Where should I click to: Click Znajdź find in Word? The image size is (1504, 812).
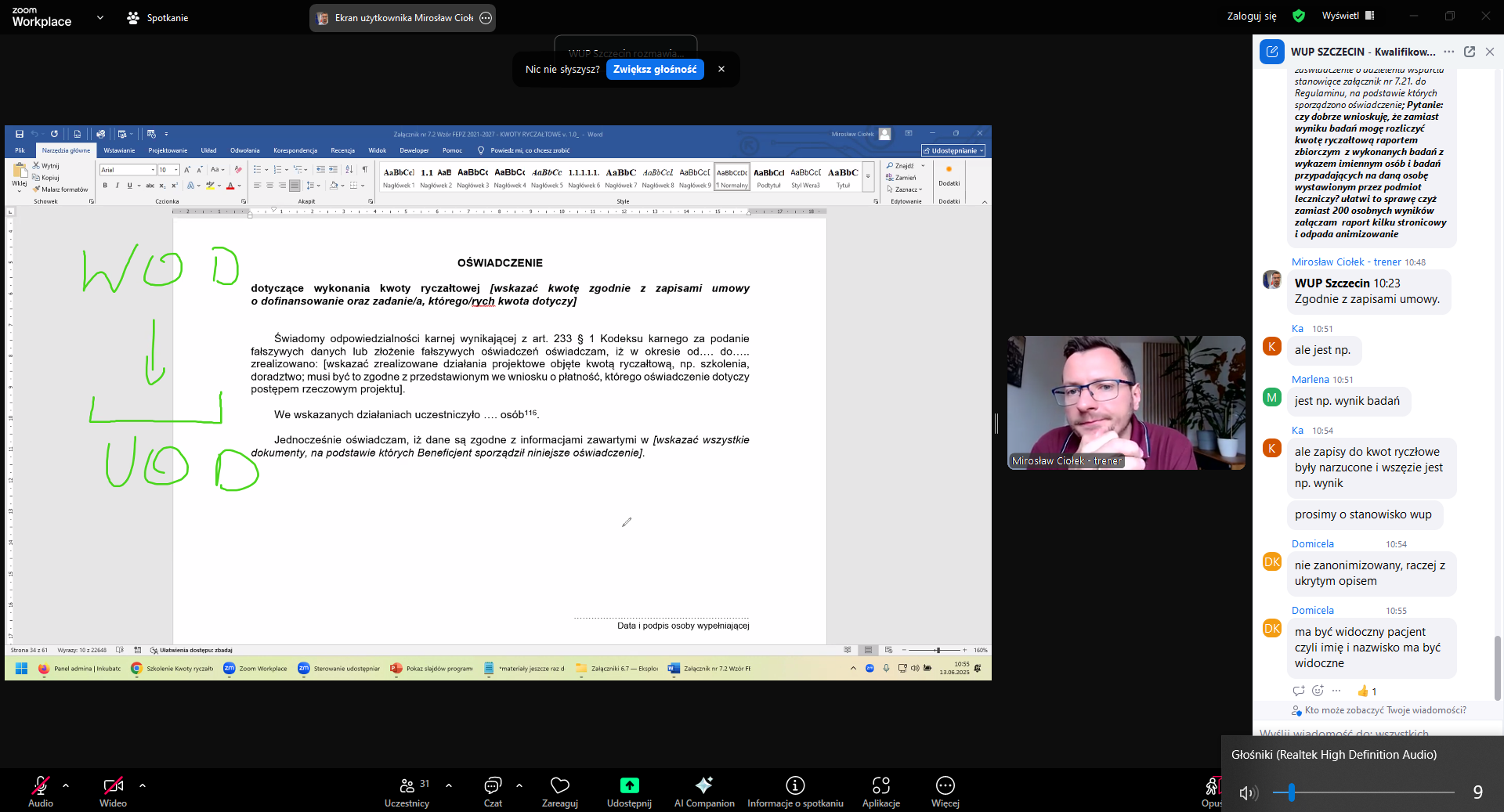coord(901,166)
